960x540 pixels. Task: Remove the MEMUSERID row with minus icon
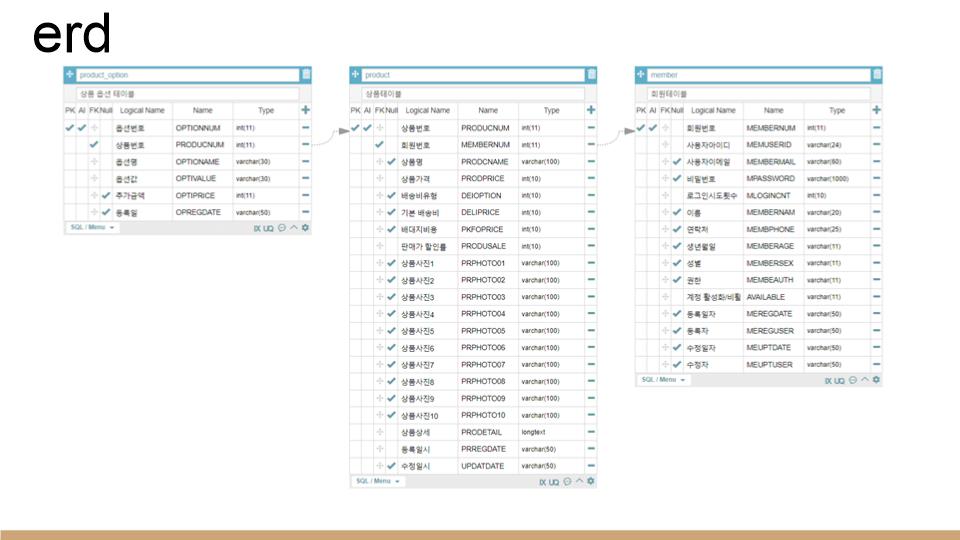pyautogui.click(x=876, y=145)
